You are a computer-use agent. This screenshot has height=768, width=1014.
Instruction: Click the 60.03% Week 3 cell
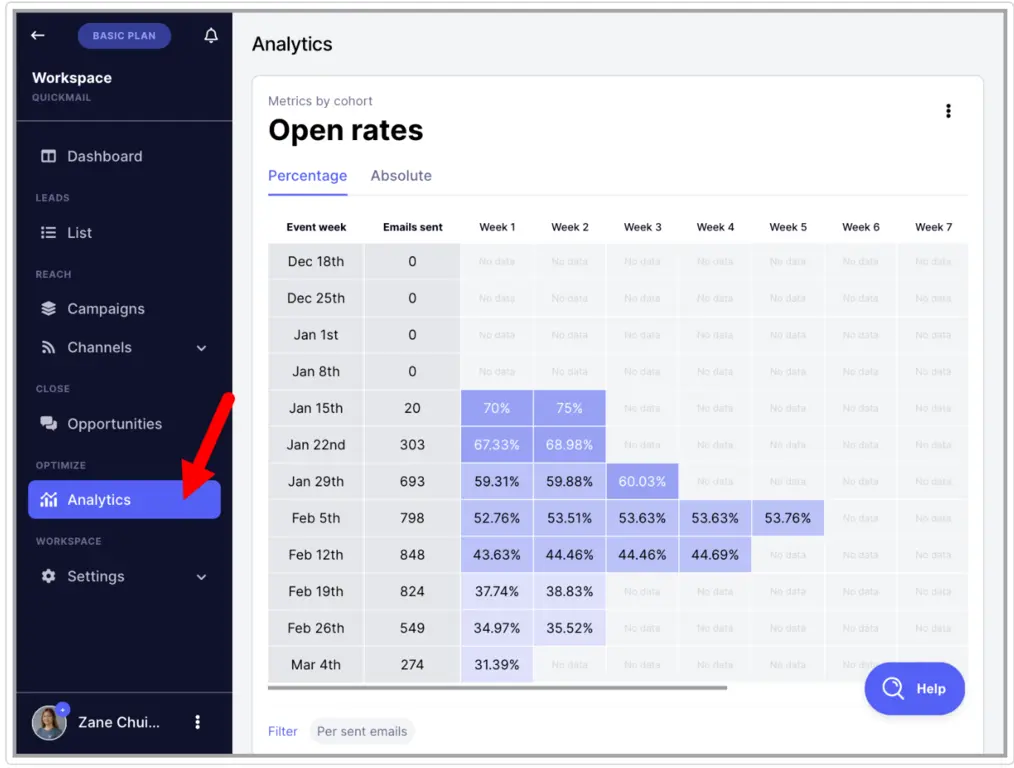pyautogui.click(x=642, y=482)
